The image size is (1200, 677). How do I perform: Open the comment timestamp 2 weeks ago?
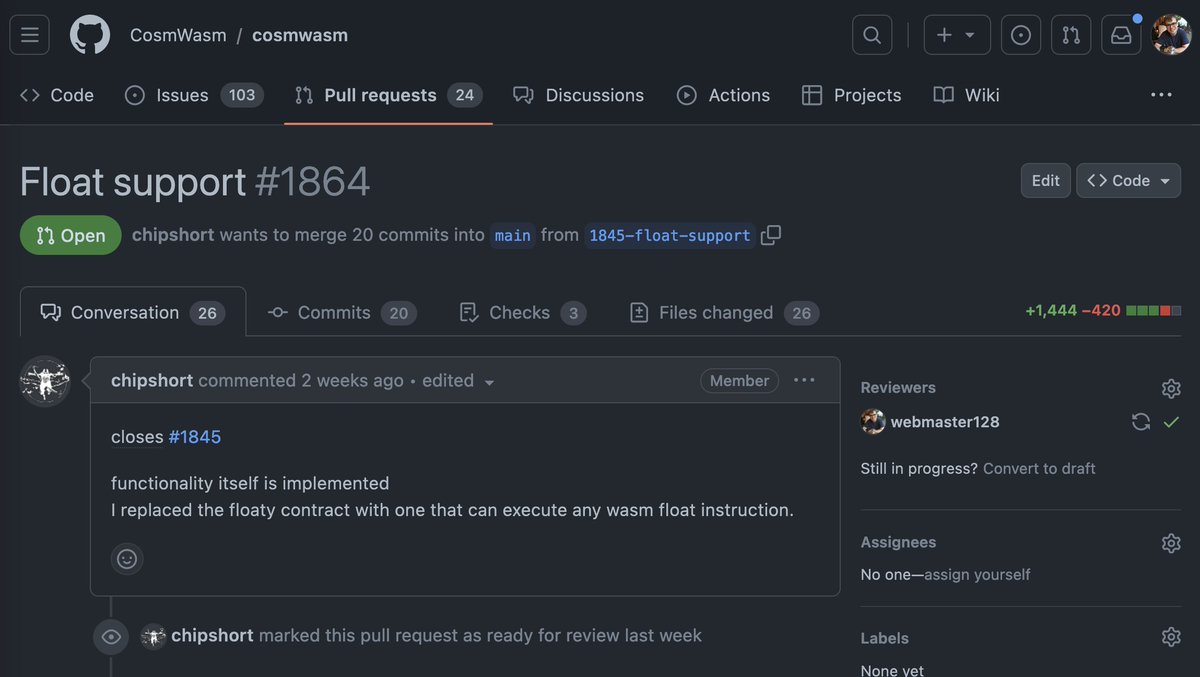coord(352,381)
